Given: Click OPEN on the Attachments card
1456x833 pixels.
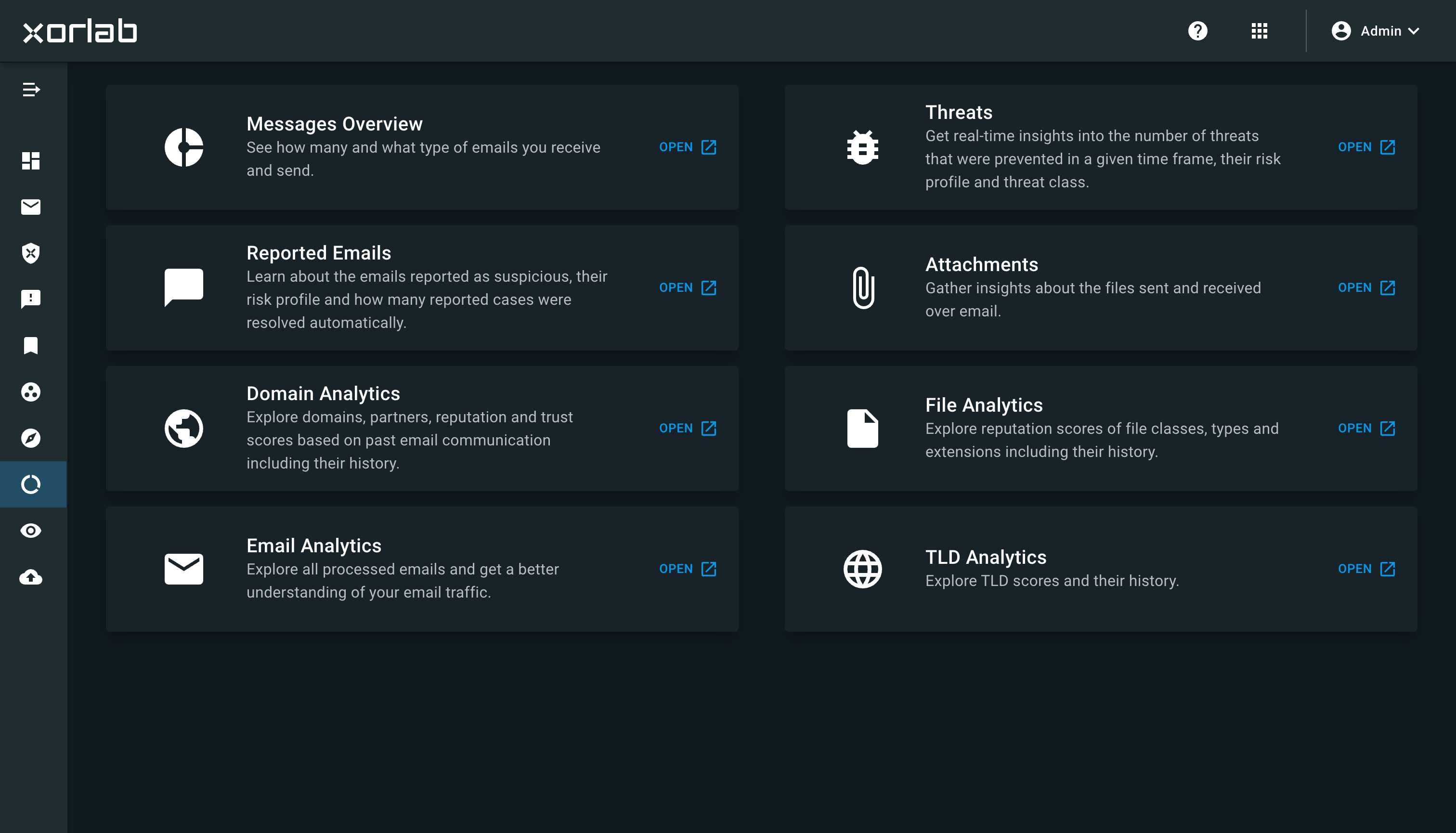Looking at the screenshot, I should 1365,288.
